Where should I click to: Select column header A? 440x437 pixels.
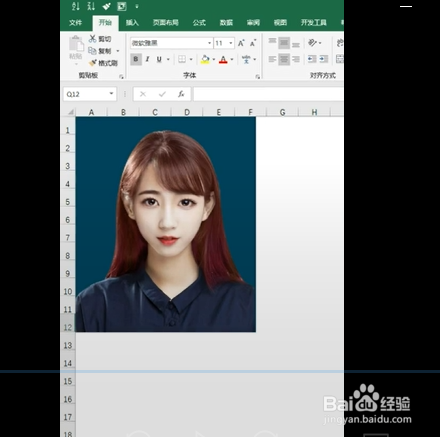pos(91,112)
